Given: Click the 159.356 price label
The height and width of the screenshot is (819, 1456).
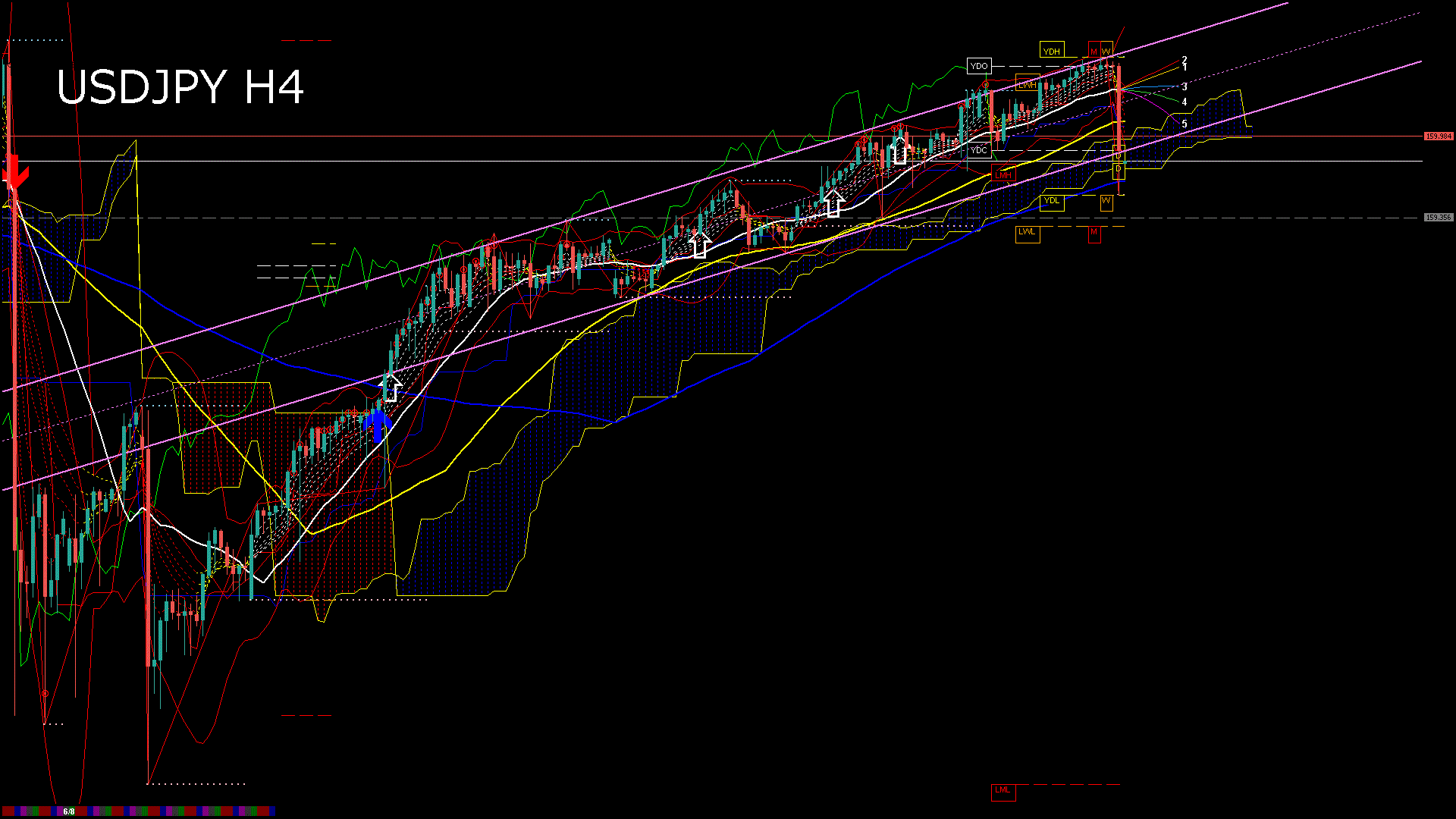Looking at the screenshot, I should [x=1439, y=218].
